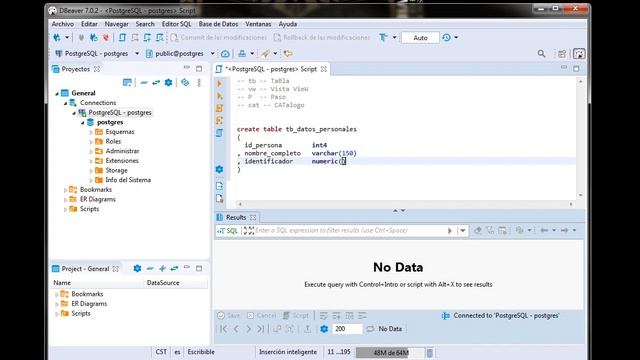The width and height of the screenshot is (640, 360).
Task: Click the apply filter arrow in Results
Action: tap(450, 231)
